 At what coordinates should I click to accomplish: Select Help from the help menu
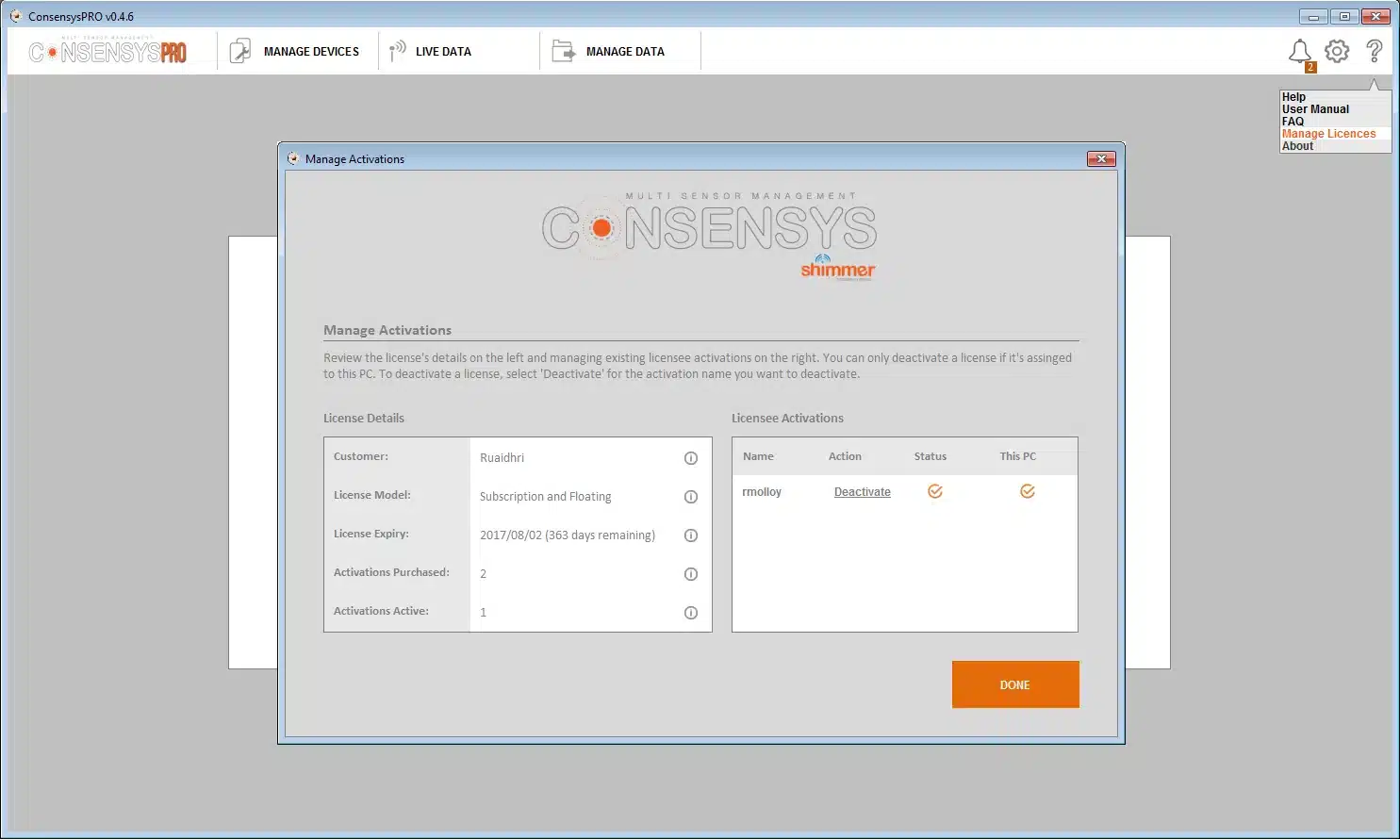(1293, 97)
